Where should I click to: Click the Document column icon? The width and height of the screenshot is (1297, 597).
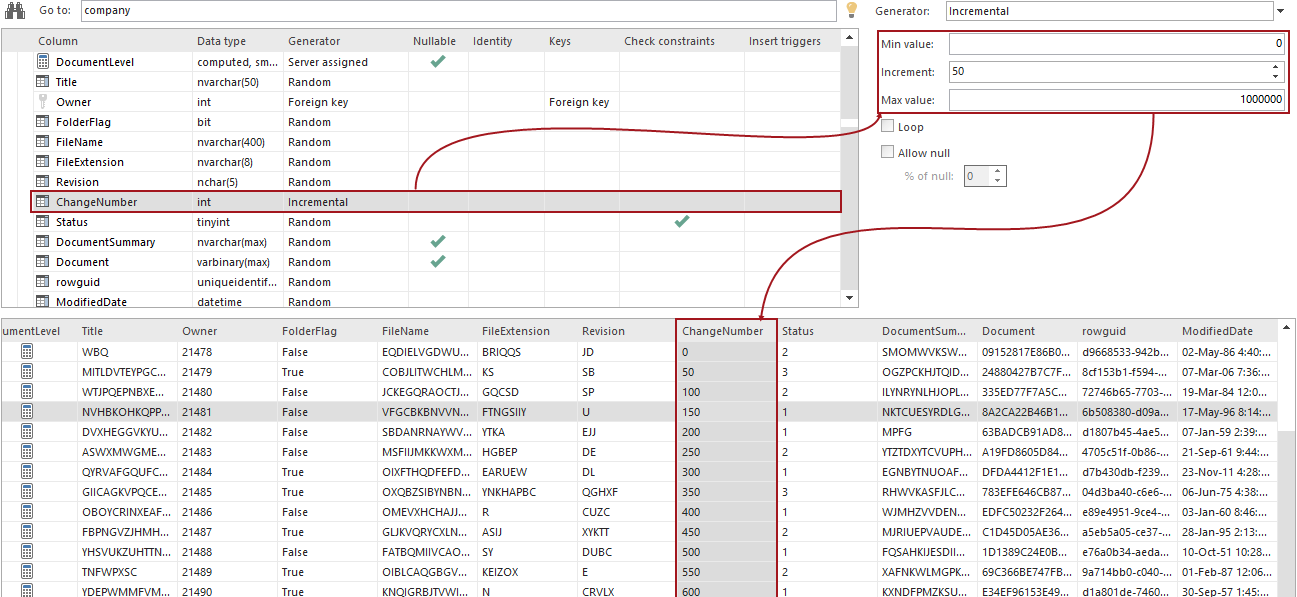(43, 262)
